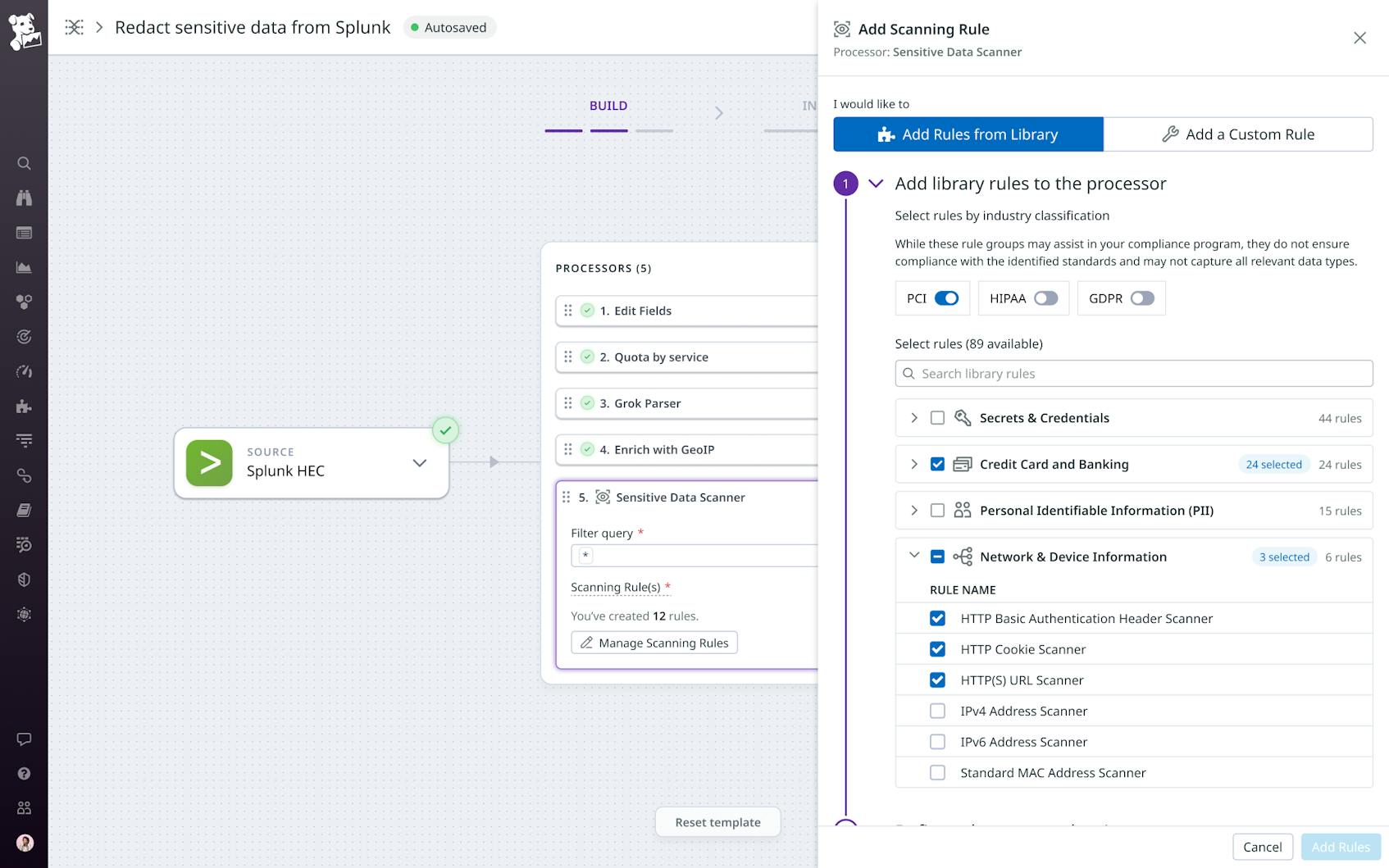The height and width of the screenshot is (868, 1389).
Task: Uncheck the HTTP Cookie Scanner rule
Action: tap(937, 648)
